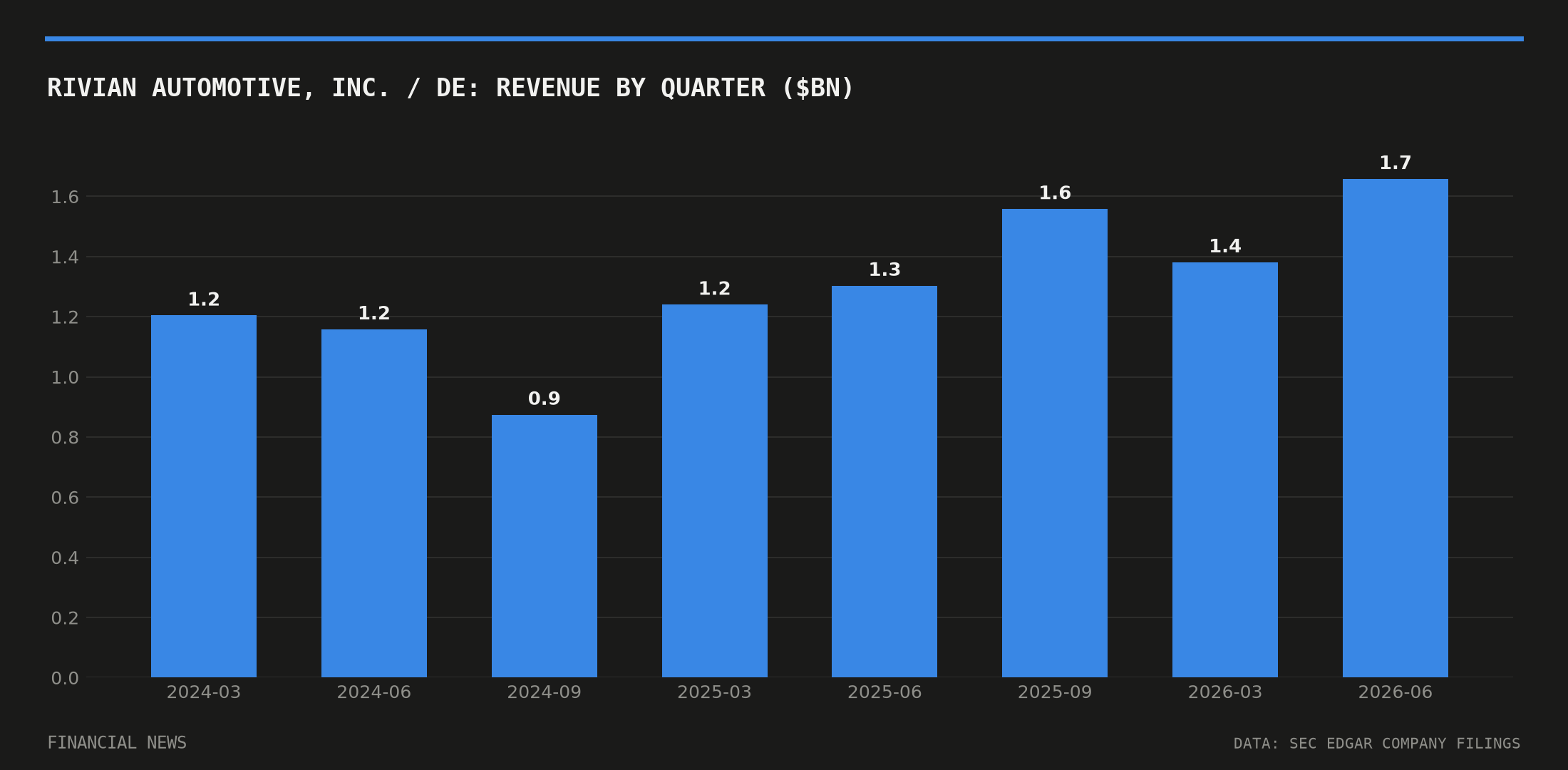Click the '2025-03' x-axis label
The image size is (1568, 770).
pos(715,692)
